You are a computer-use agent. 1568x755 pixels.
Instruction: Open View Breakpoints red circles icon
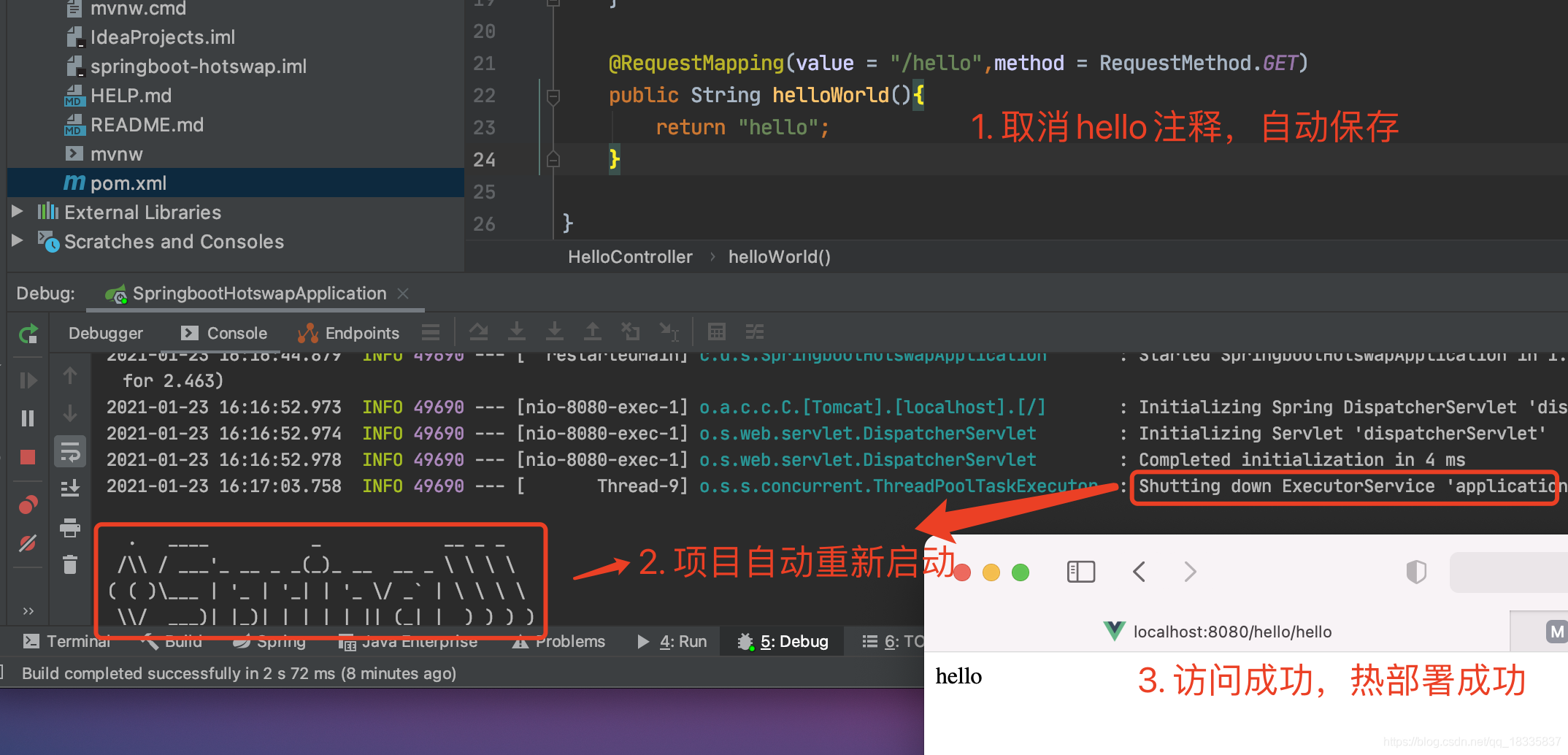(x=28, y=505)
